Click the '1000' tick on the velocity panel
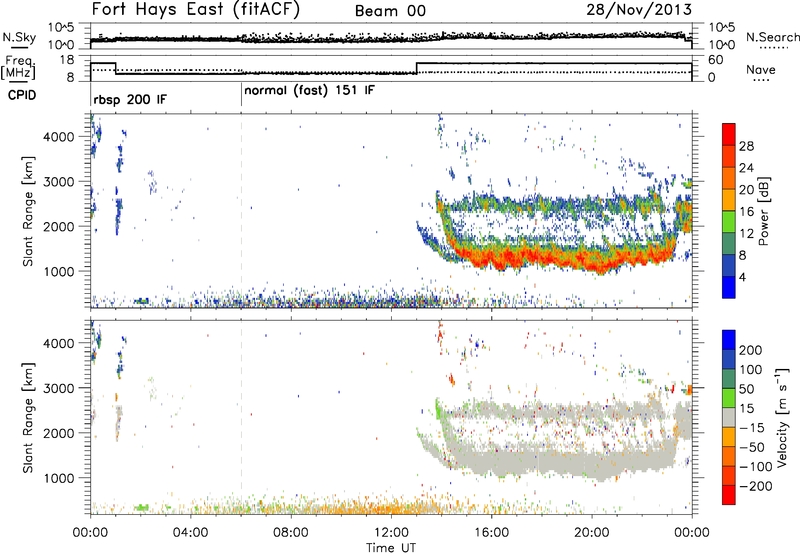The height and width of the screenshot is (554, 800). pyautogui.click(x=59, y=478)
